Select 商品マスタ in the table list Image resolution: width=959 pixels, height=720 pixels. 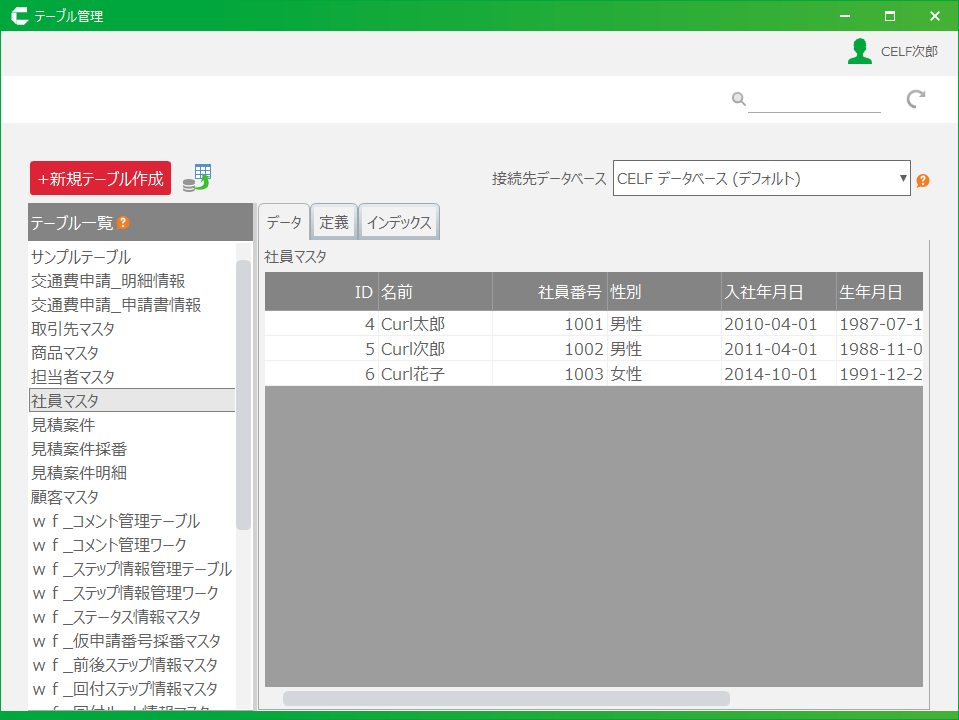[x=65, y=353]
